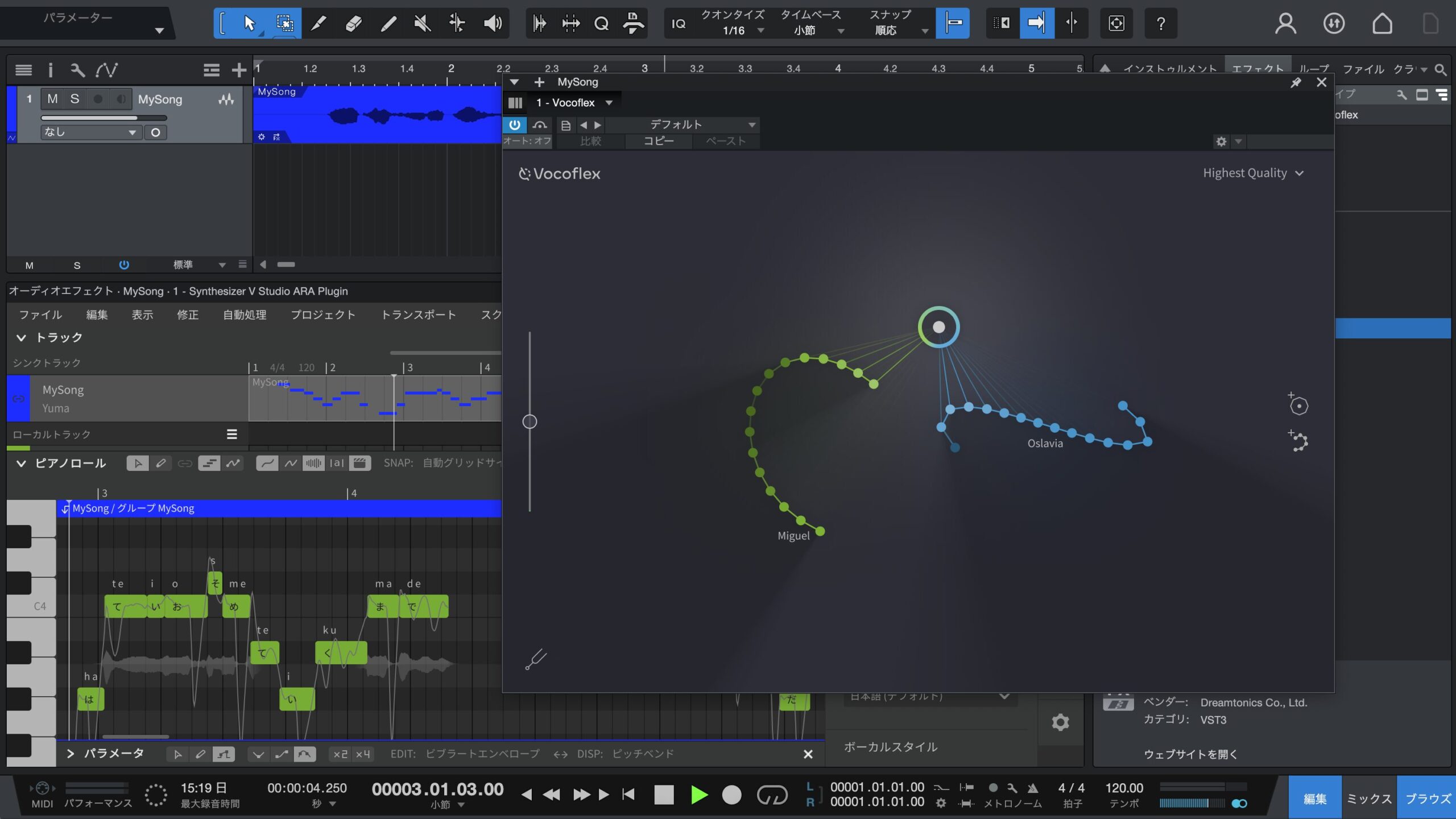1456x819 pixels.
Task: Click the Oslavia voice label
Action: (x=1045, y=444)
